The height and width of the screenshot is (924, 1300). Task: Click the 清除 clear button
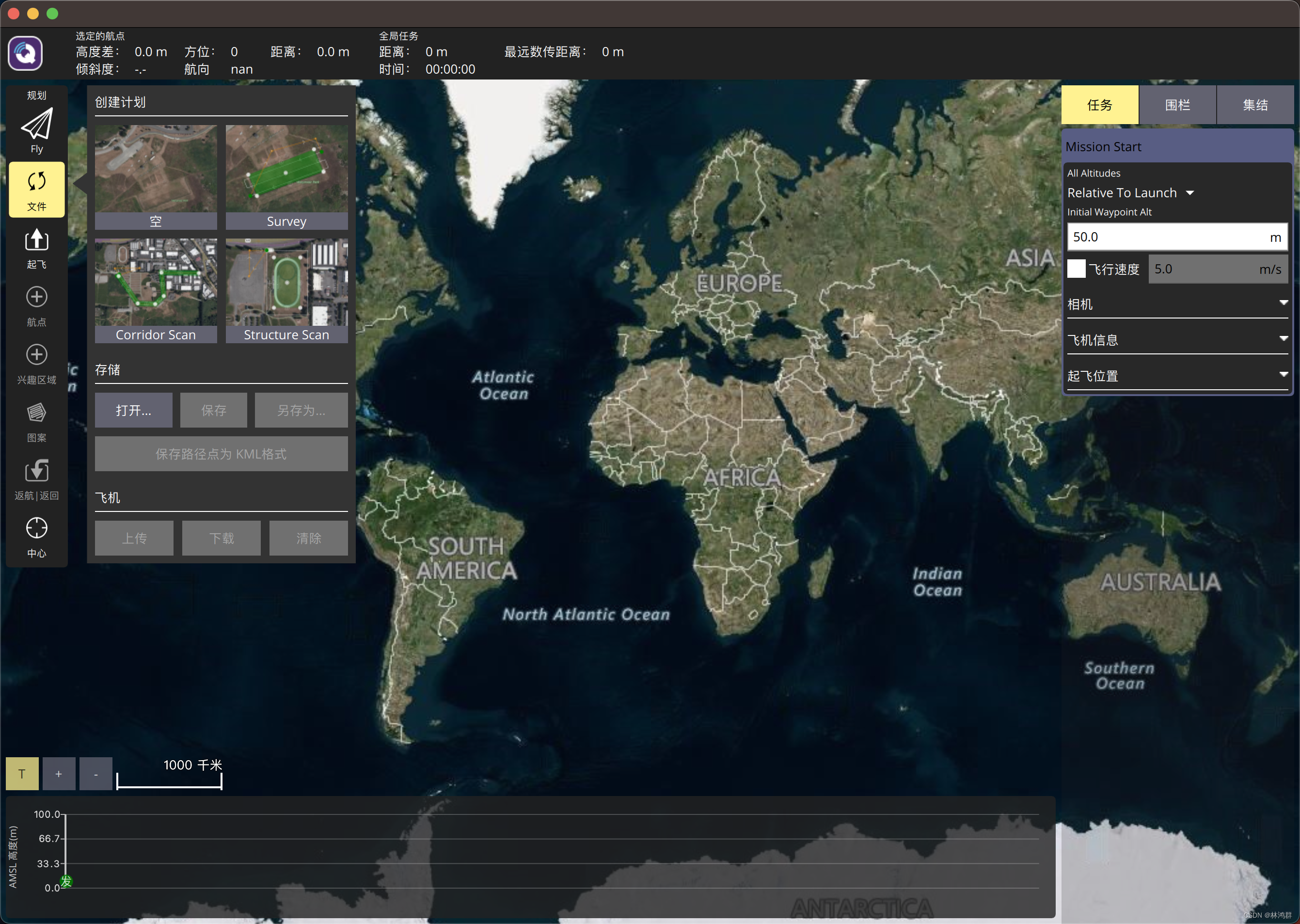click(309, 538)
